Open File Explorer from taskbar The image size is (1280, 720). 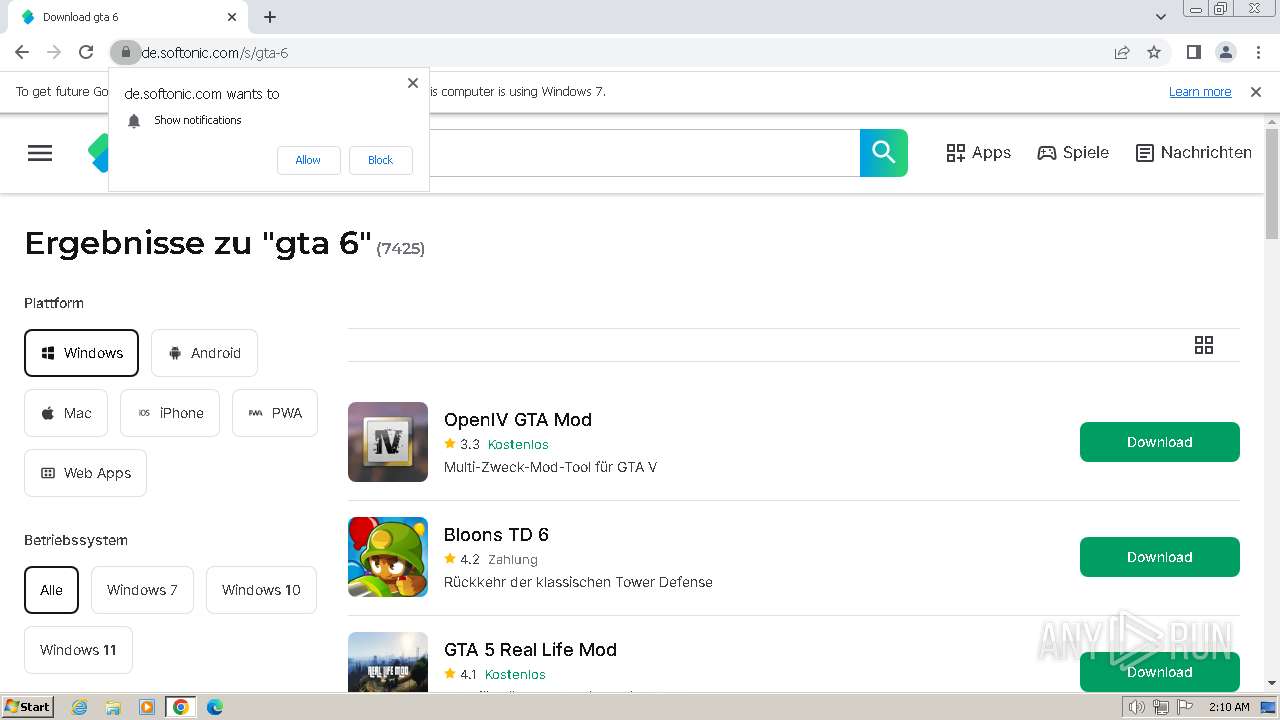(x=113, y=707)
